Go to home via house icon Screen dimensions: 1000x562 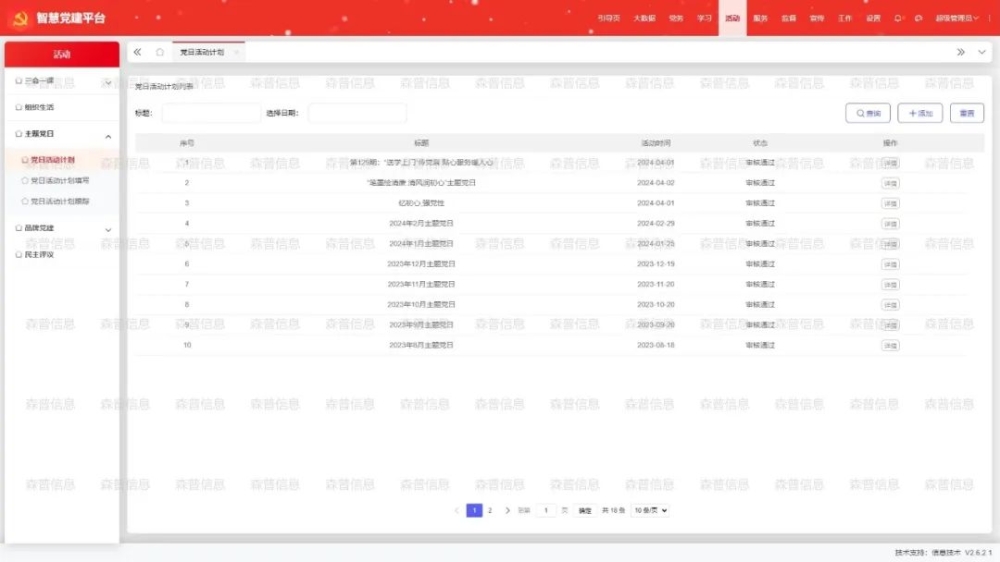[x=159, y=52]
